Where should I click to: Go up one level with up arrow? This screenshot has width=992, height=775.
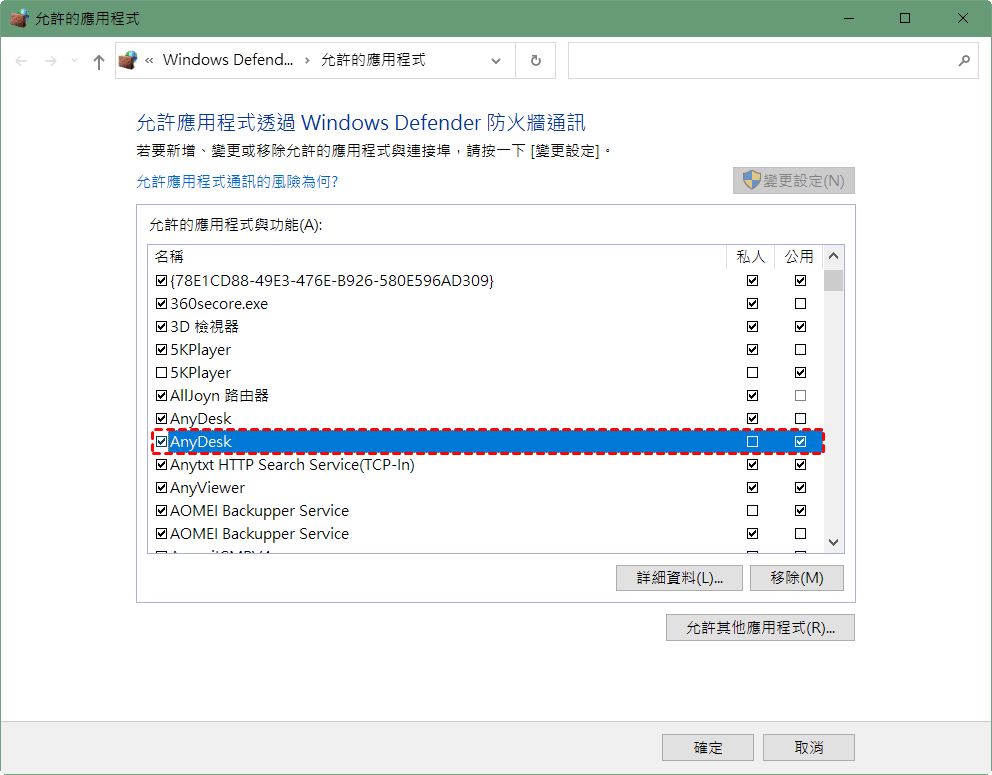[99, 61]
